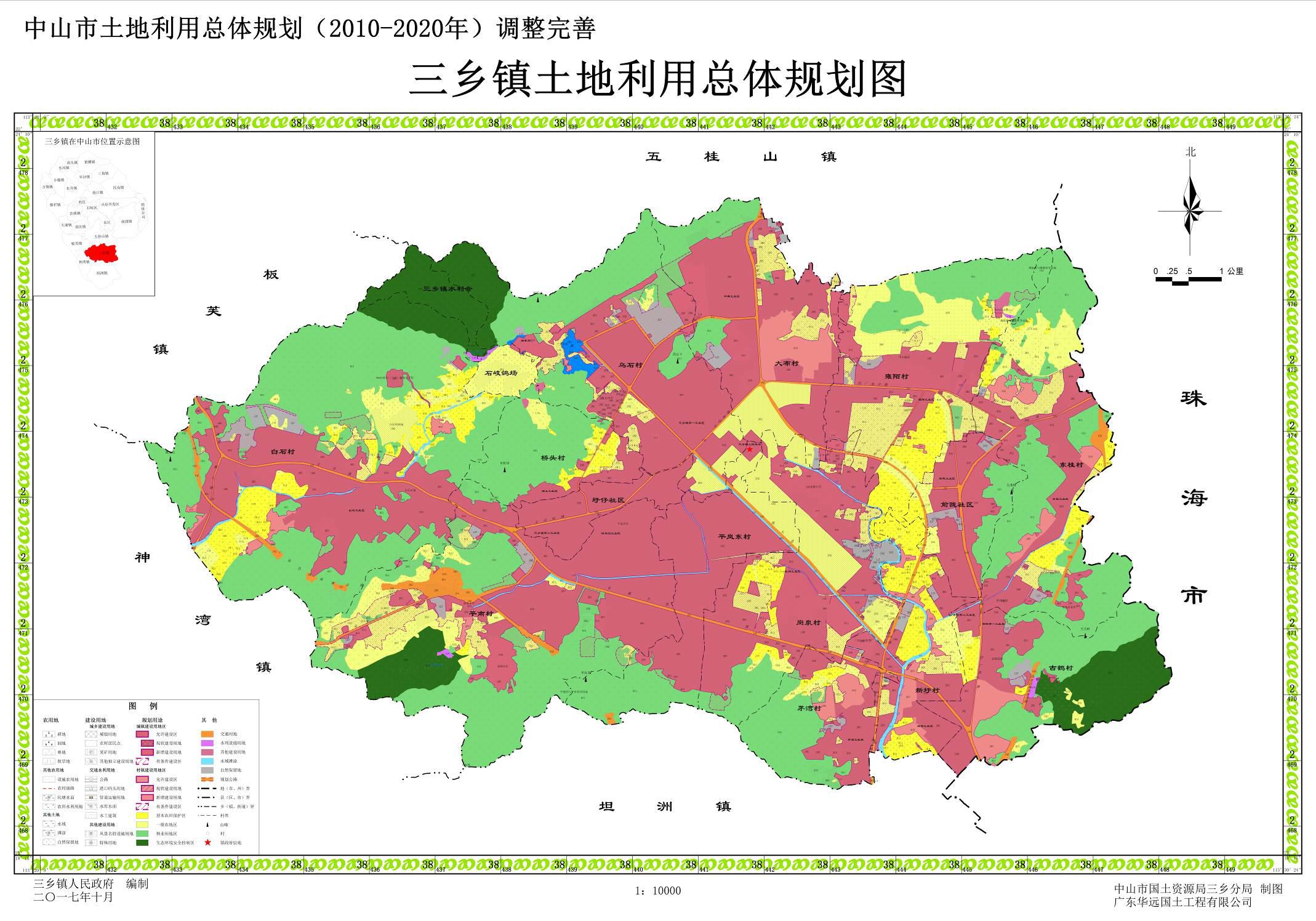
Task: Click the bright yellow 基本农田保护区 legend swatch
Action: point(142,816)
